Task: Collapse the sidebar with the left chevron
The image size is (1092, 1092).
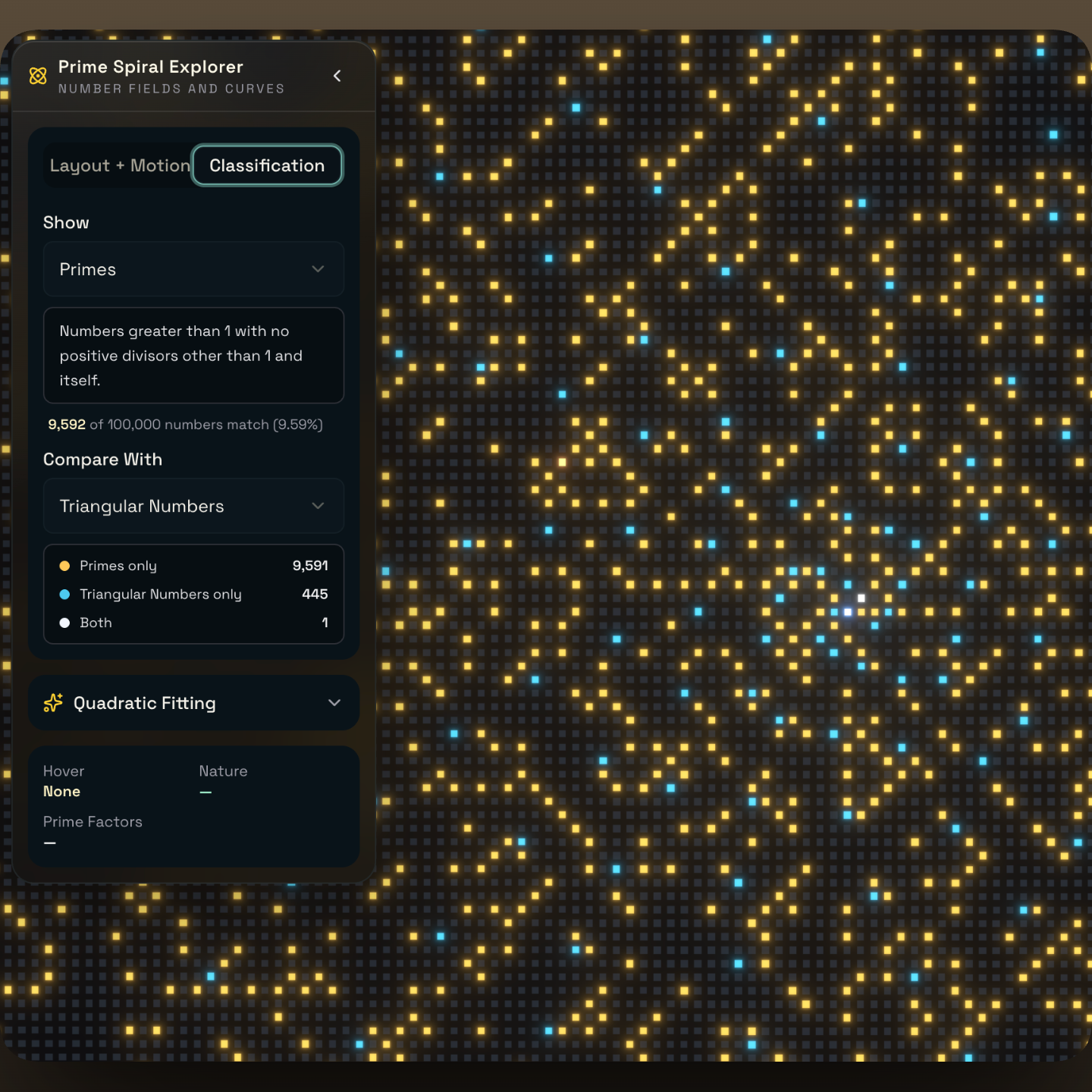Action: (337, 76)
